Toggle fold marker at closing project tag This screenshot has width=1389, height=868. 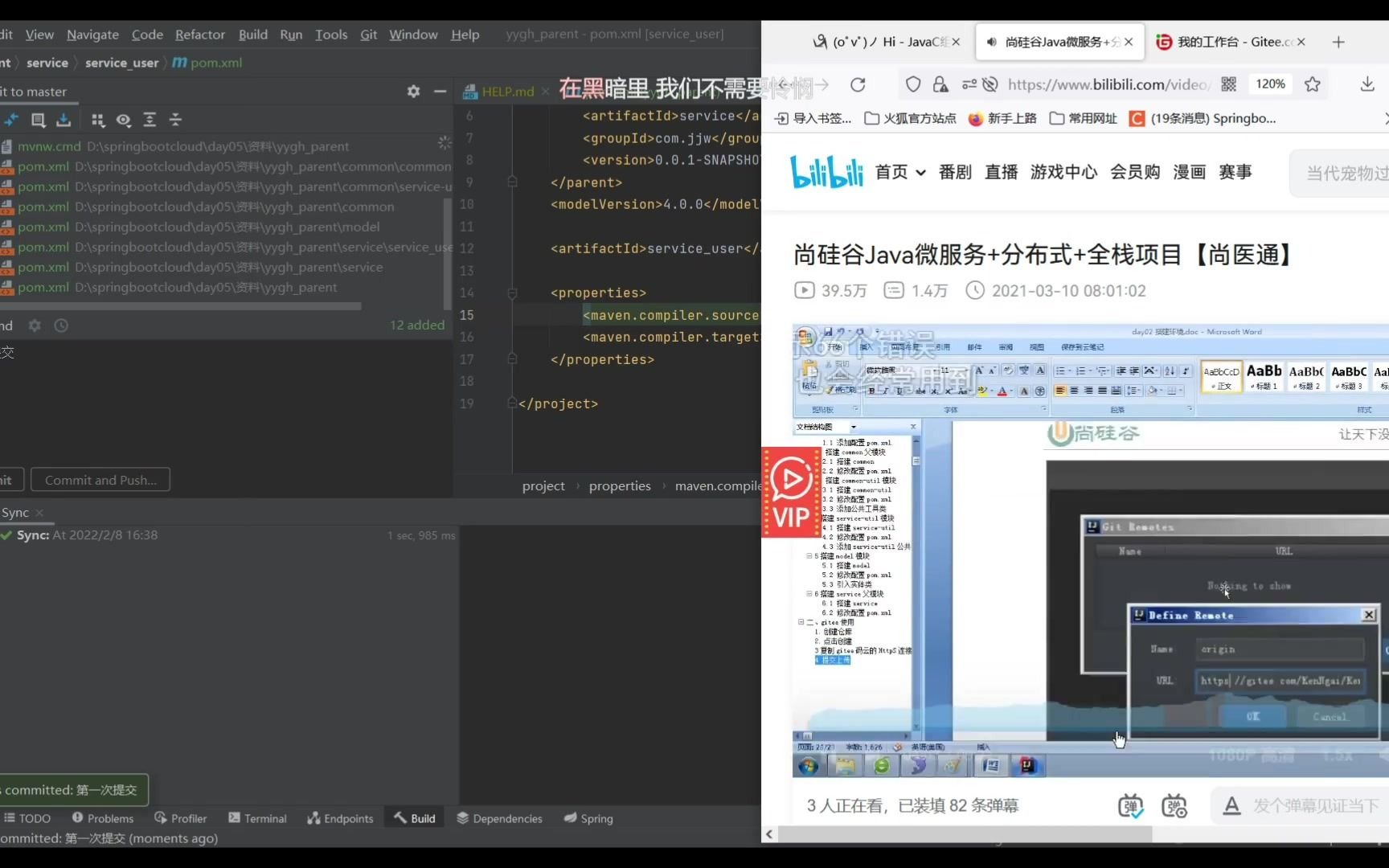pyautogui.click(x=512, y=403)
